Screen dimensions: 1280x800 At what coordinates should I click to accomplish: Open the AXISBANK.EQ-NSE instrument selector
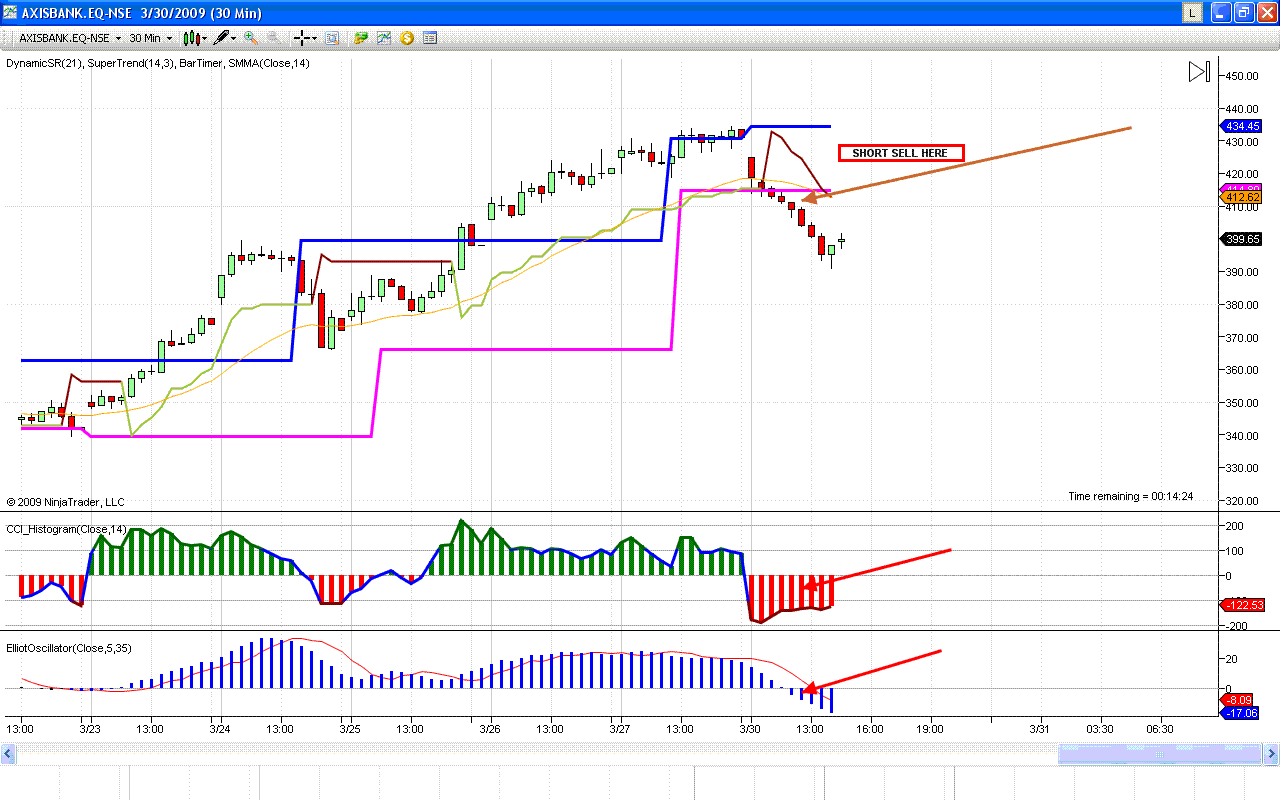click(x=70, y=38)
